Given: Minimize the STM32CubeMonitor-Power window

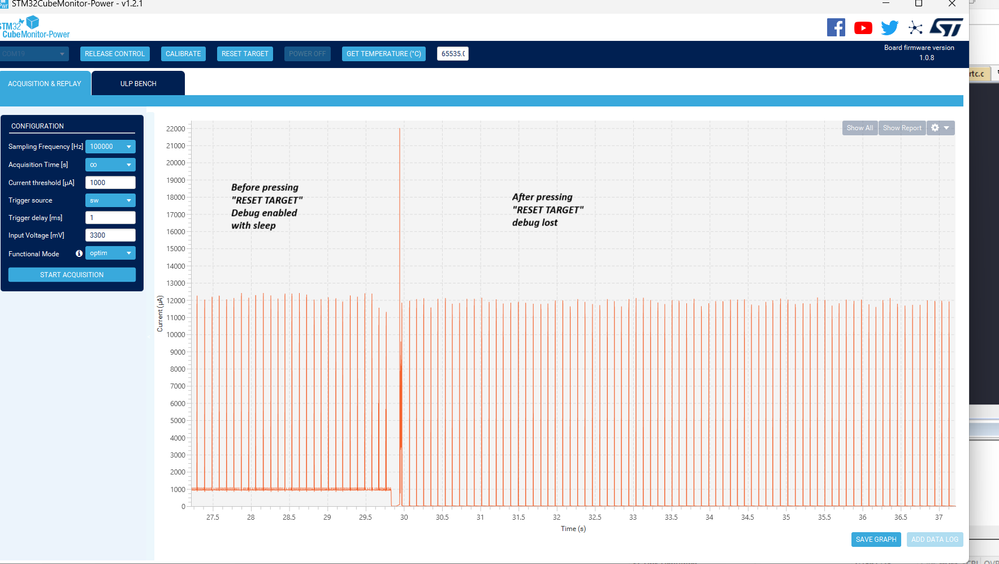Looking at the screenshot, I should [x=886, y=4].
